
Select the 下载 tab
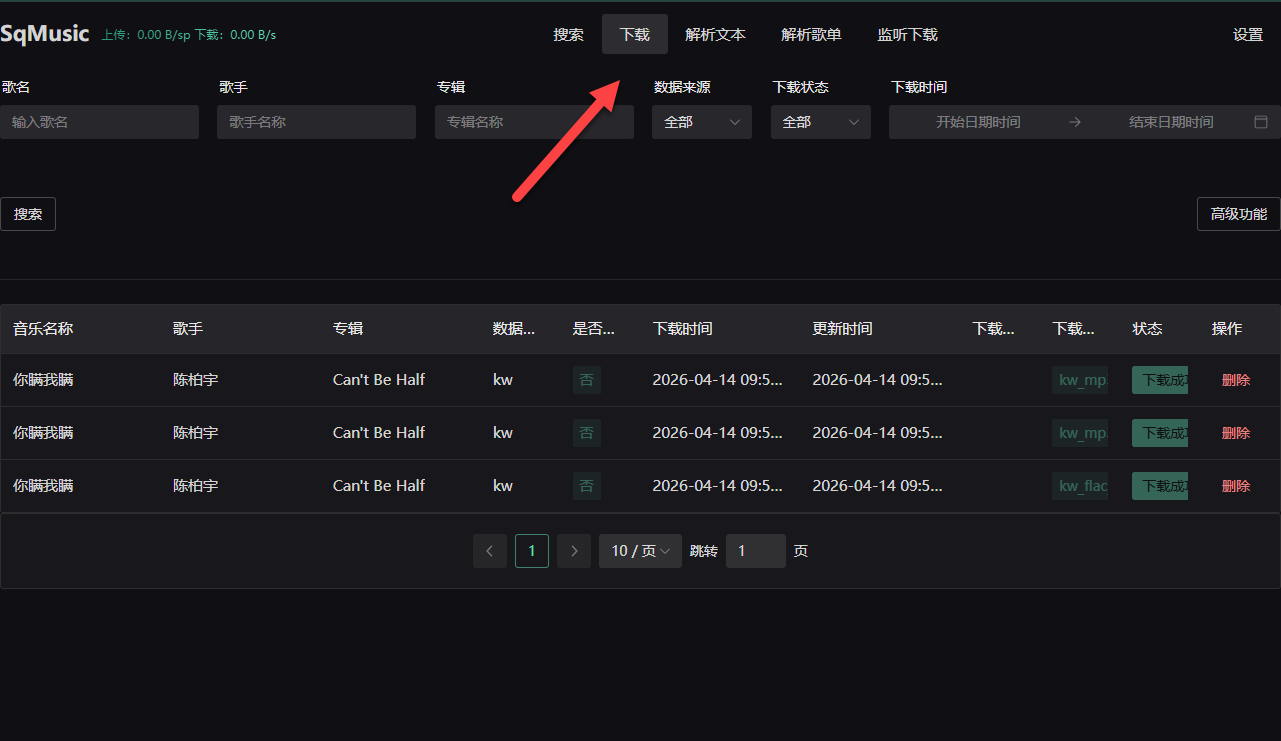[x=635, y=34]
